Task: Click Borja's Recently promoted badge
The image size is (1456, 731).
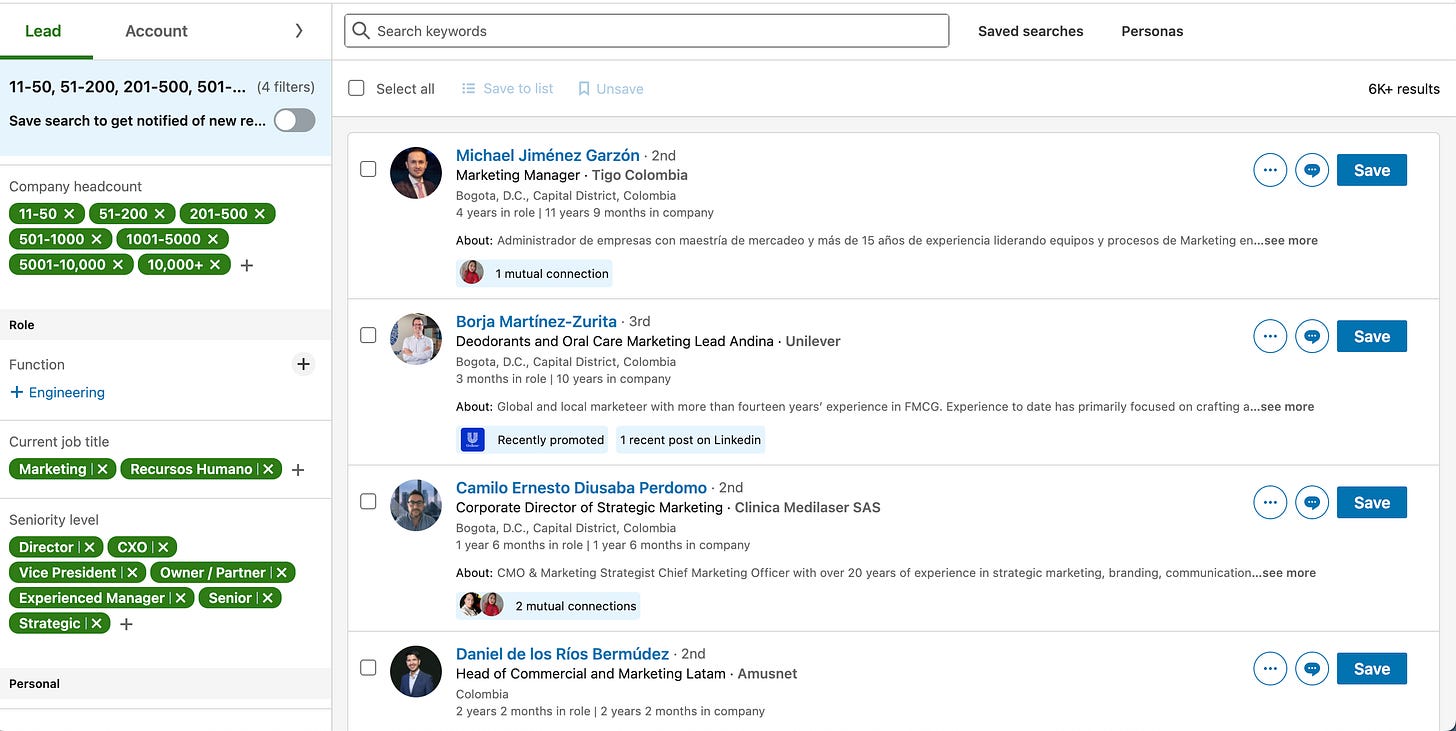Action: 533,440
